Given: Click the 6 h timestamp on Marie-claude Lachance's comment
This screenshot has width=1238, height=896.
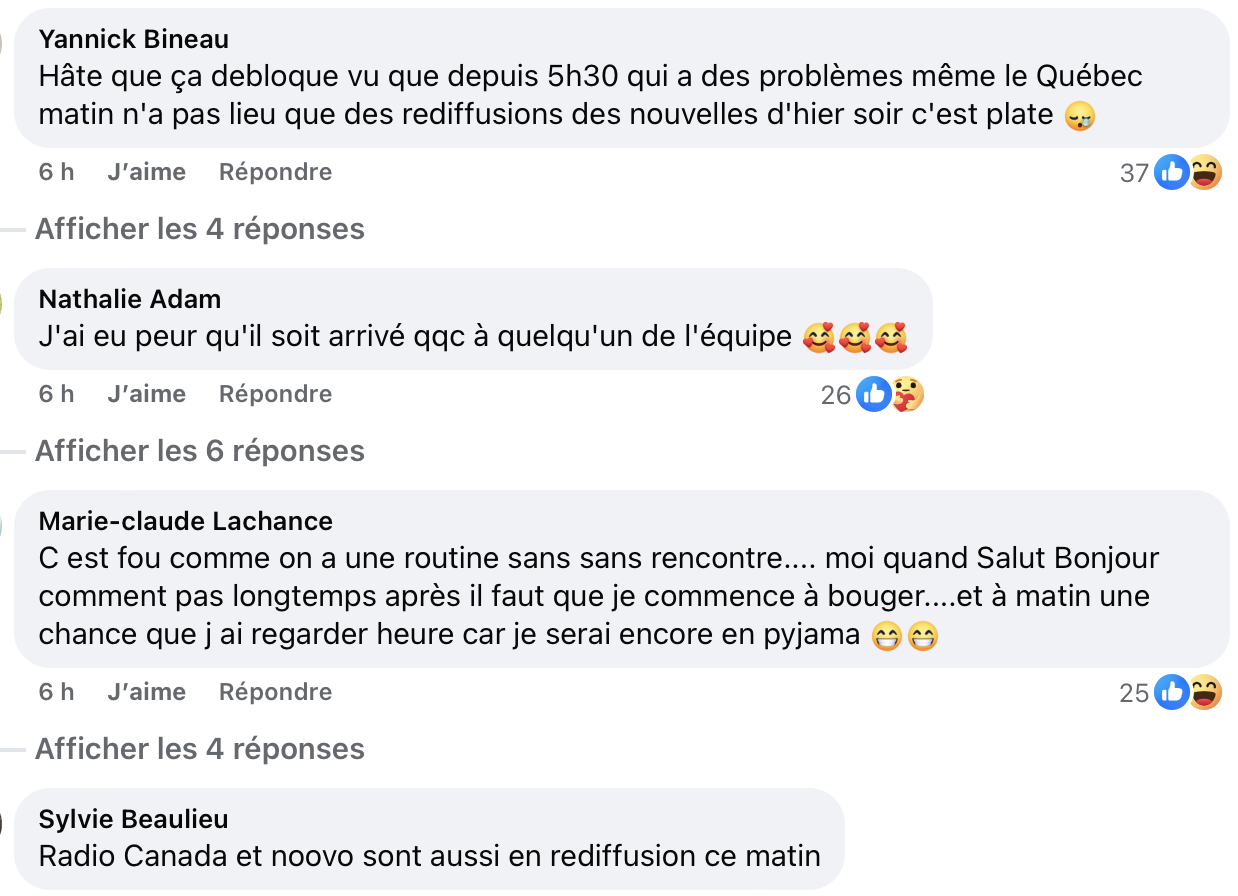Looking at the screenshot, I should (x=56, y=691).
